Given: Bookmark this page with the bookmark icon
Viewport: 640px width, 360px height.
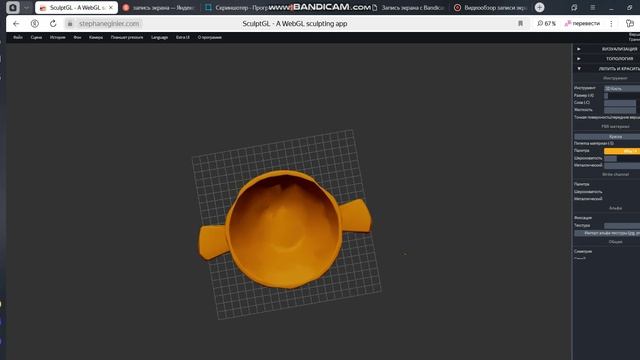Looking at the screenshot, I should coord(520,24).
